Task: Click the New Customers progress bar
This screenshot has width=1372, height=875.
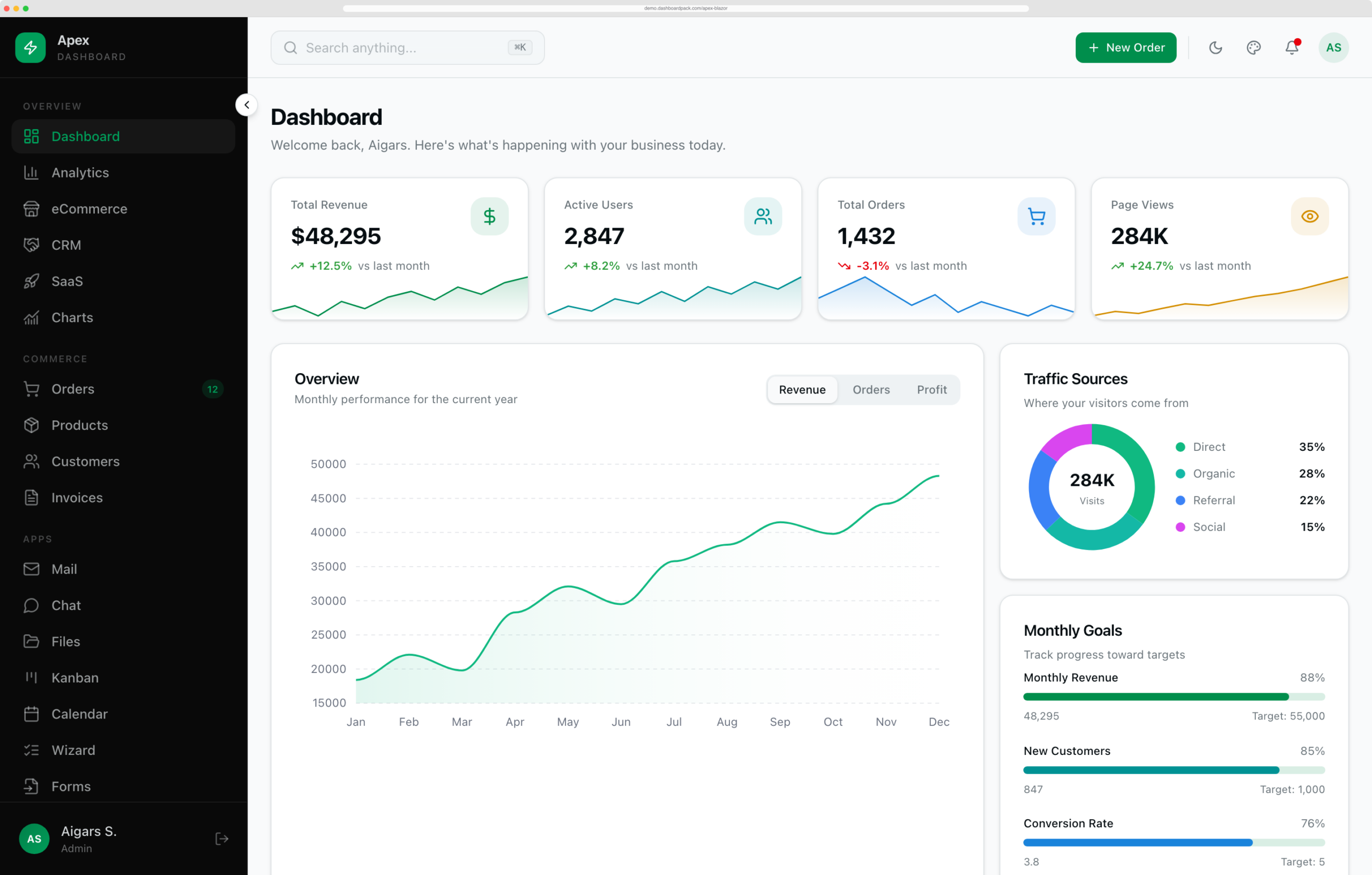Action: coord(1174,770)
